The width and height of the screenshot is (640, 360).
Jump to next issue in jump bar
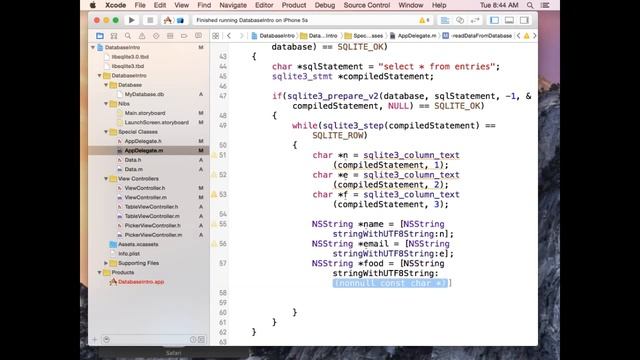point(534,36)
